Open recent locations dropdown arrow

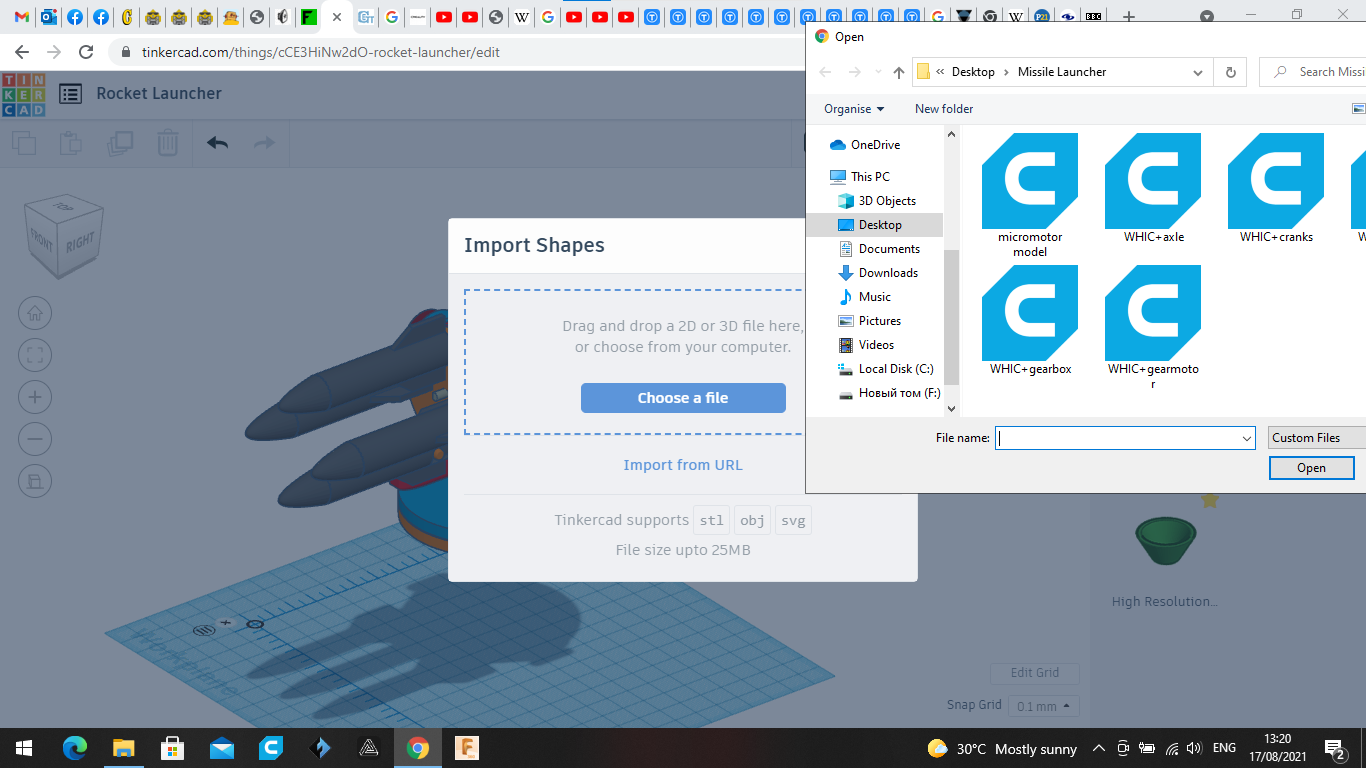(878, 72)
